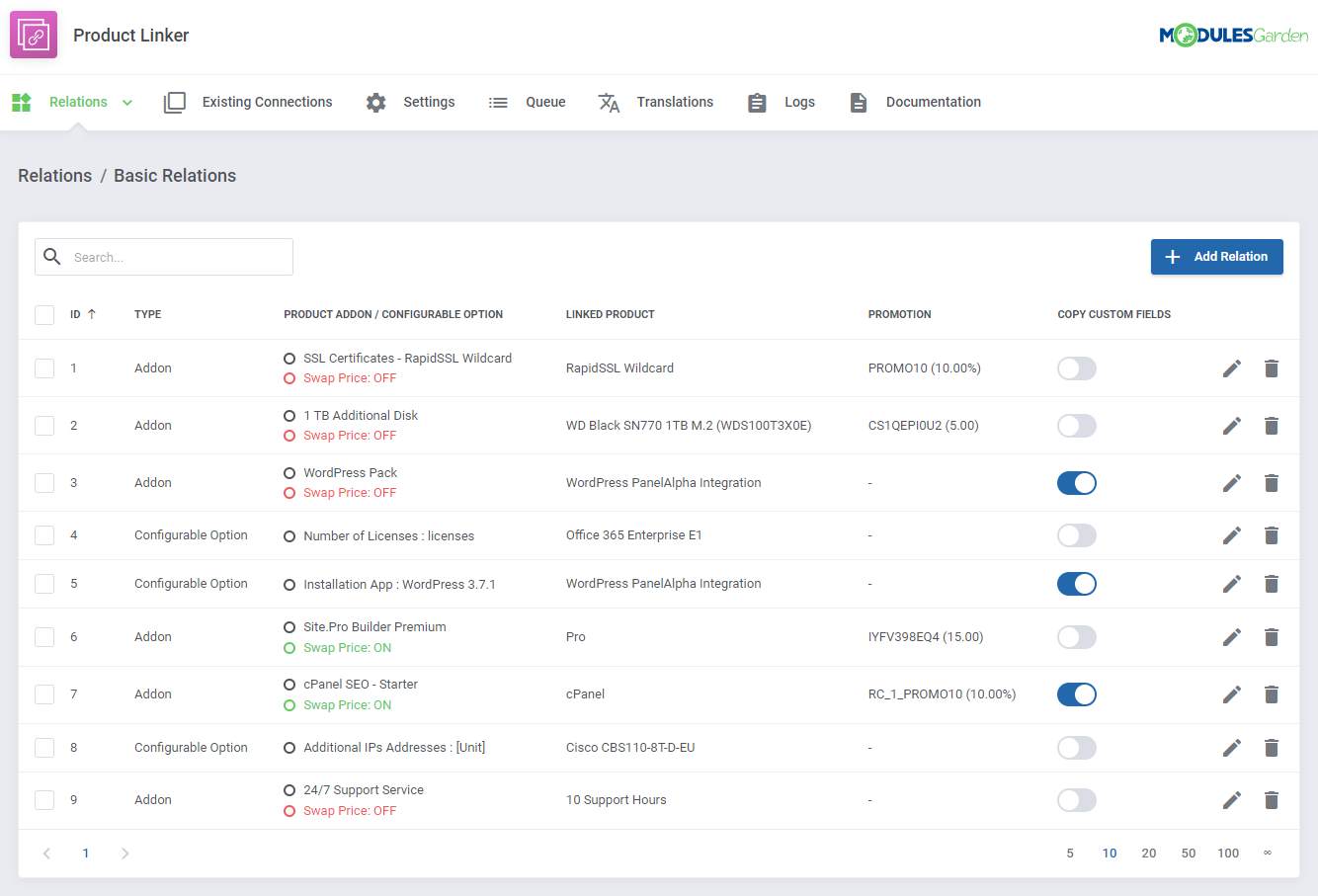Viewport: 1318px width, 896px height.
Task: Open the Logs tab
Action: click(x=798, y=103)
